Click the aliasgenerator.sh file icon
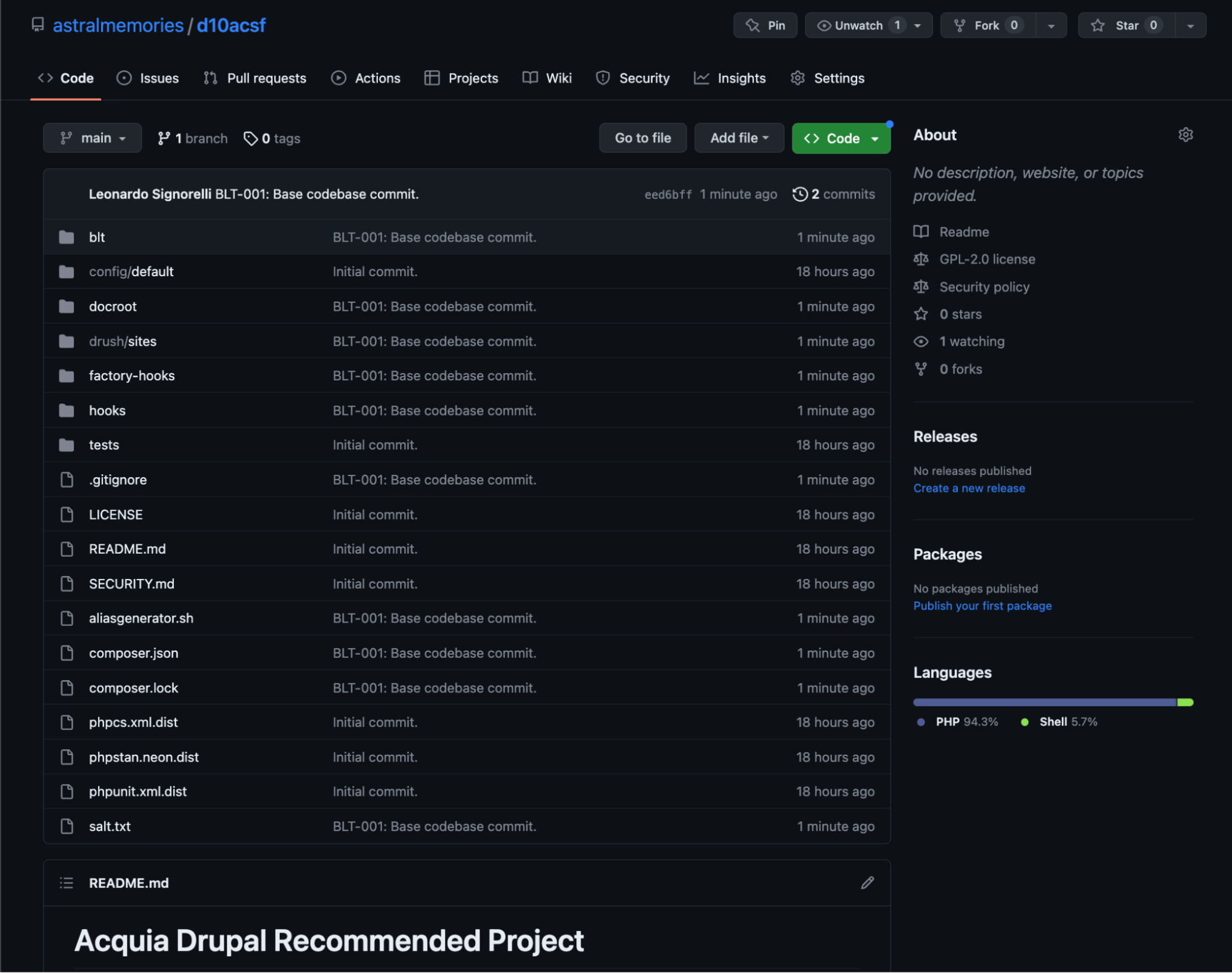This screenshot has height=973, width=1232. pos(67,618)
